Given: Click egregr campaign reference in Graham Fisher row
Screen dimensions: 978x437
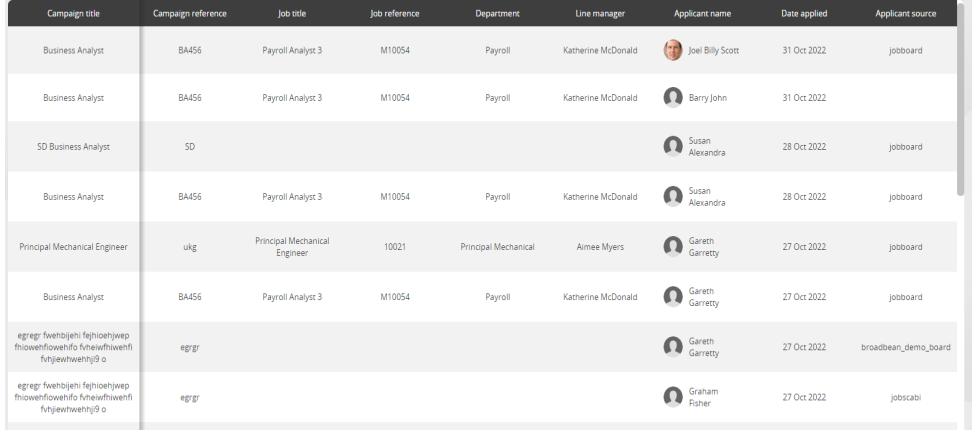Looking at the screenshot, I should (x=190, y=397).
